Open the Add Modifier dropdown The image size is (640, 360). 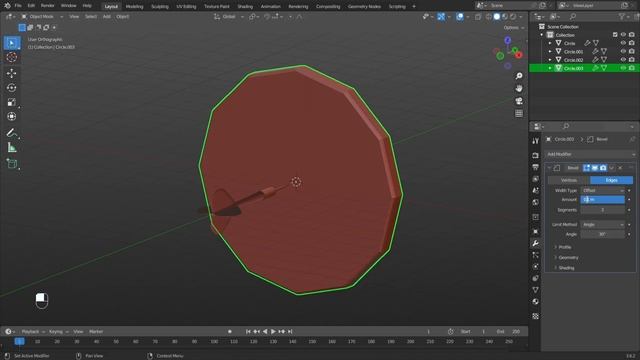pos(590,154)
